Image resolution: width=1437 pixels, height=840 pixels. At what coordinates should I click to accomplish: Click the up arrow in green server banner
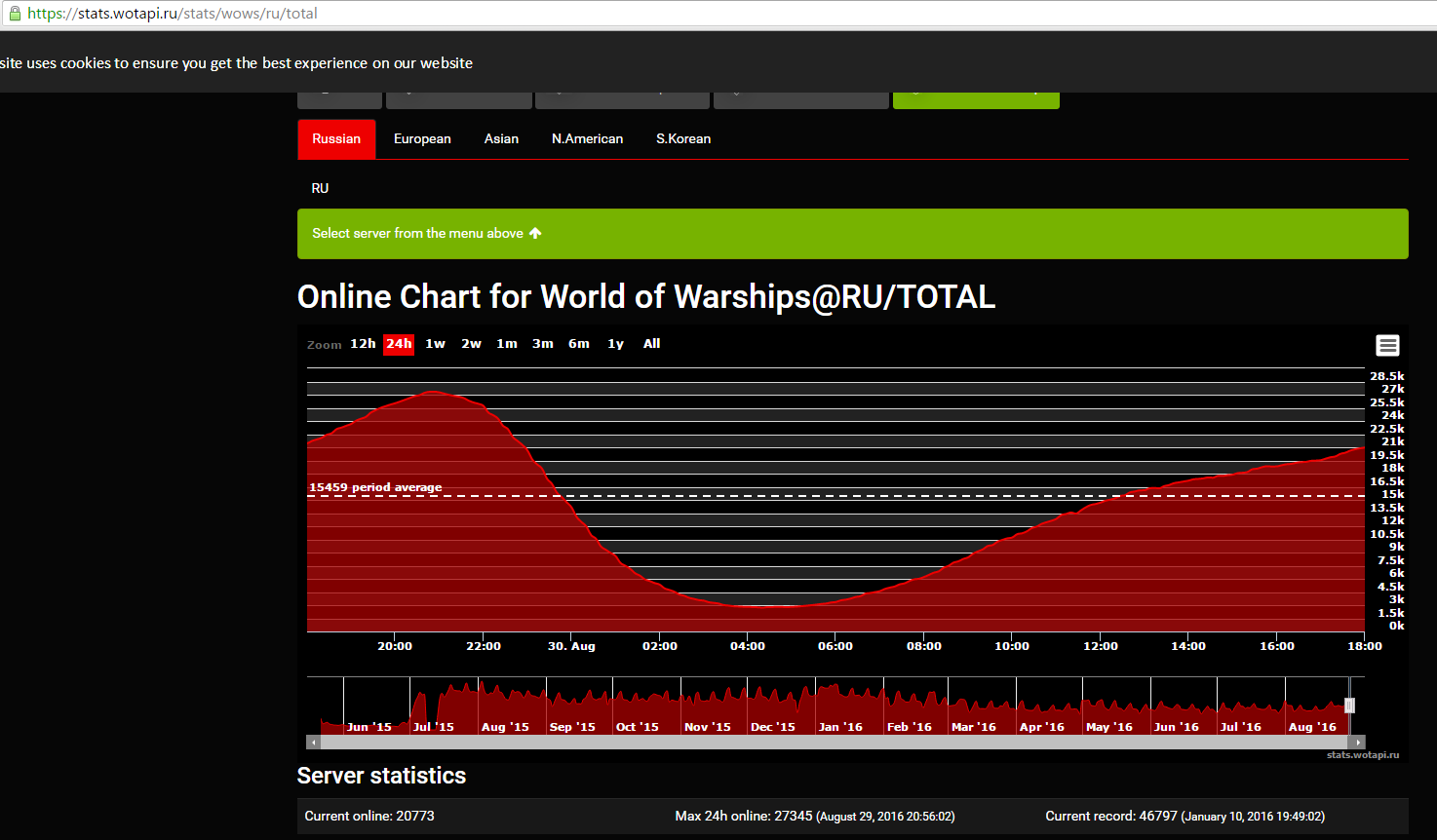tap(535, 234)
